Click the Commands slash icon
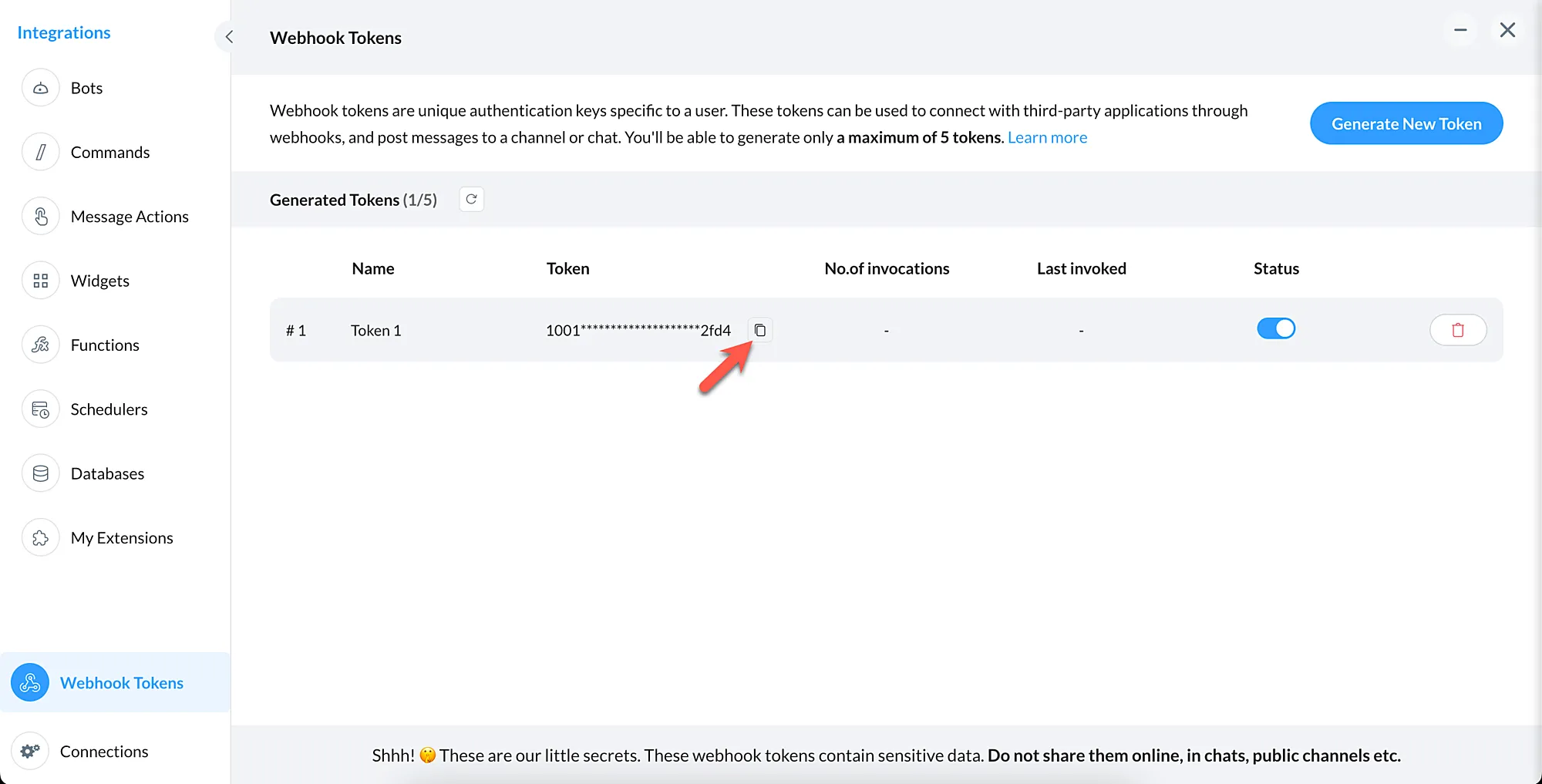Screen dimensions: 1542x784 click(x=41, y=152)
